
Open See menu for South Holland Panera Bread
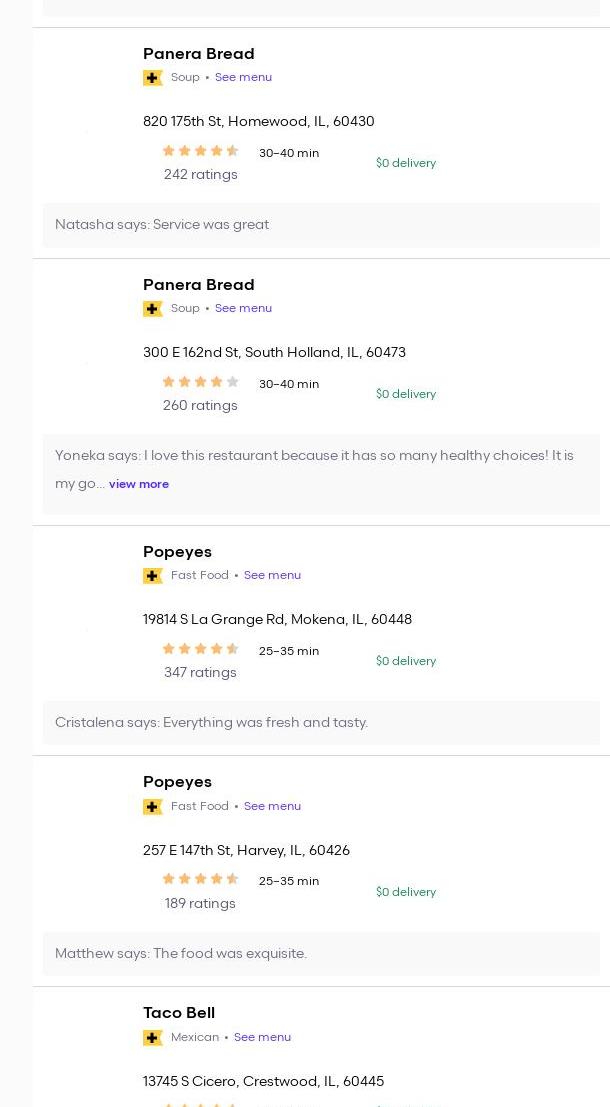point(243,308)
